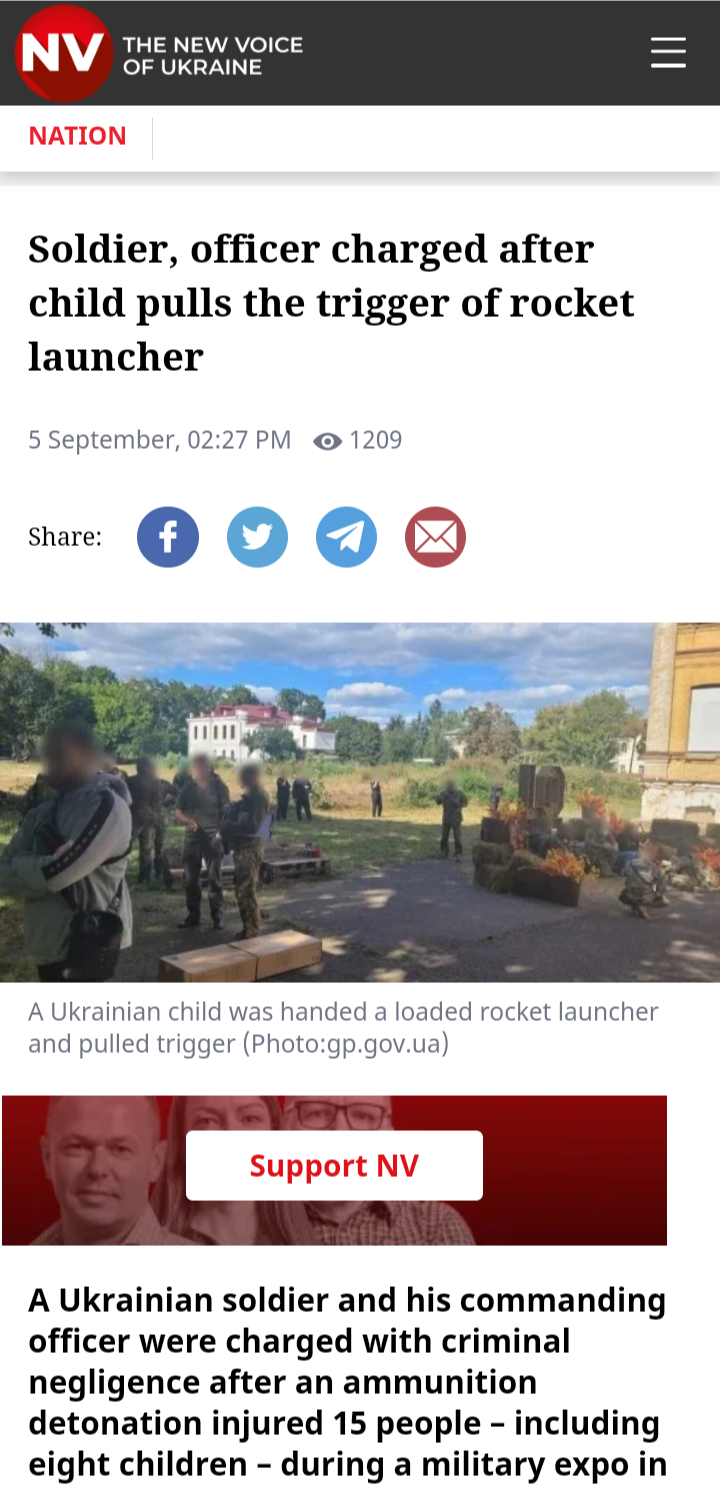
Task: Click the eye views icon
Action: tap(327, 441)
